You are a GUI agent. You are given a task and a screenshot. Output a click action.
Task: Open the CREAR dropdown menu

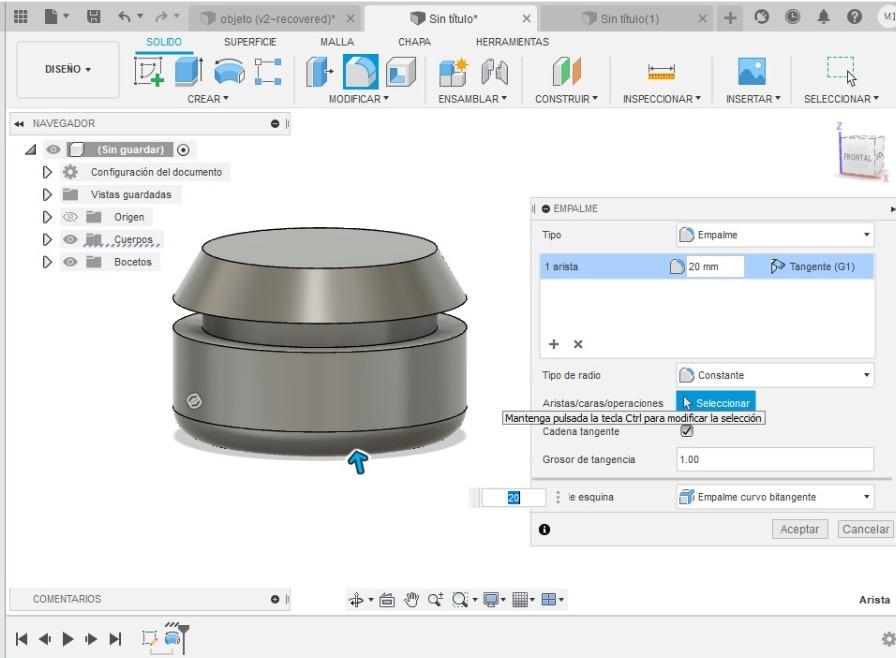(208, 99)
